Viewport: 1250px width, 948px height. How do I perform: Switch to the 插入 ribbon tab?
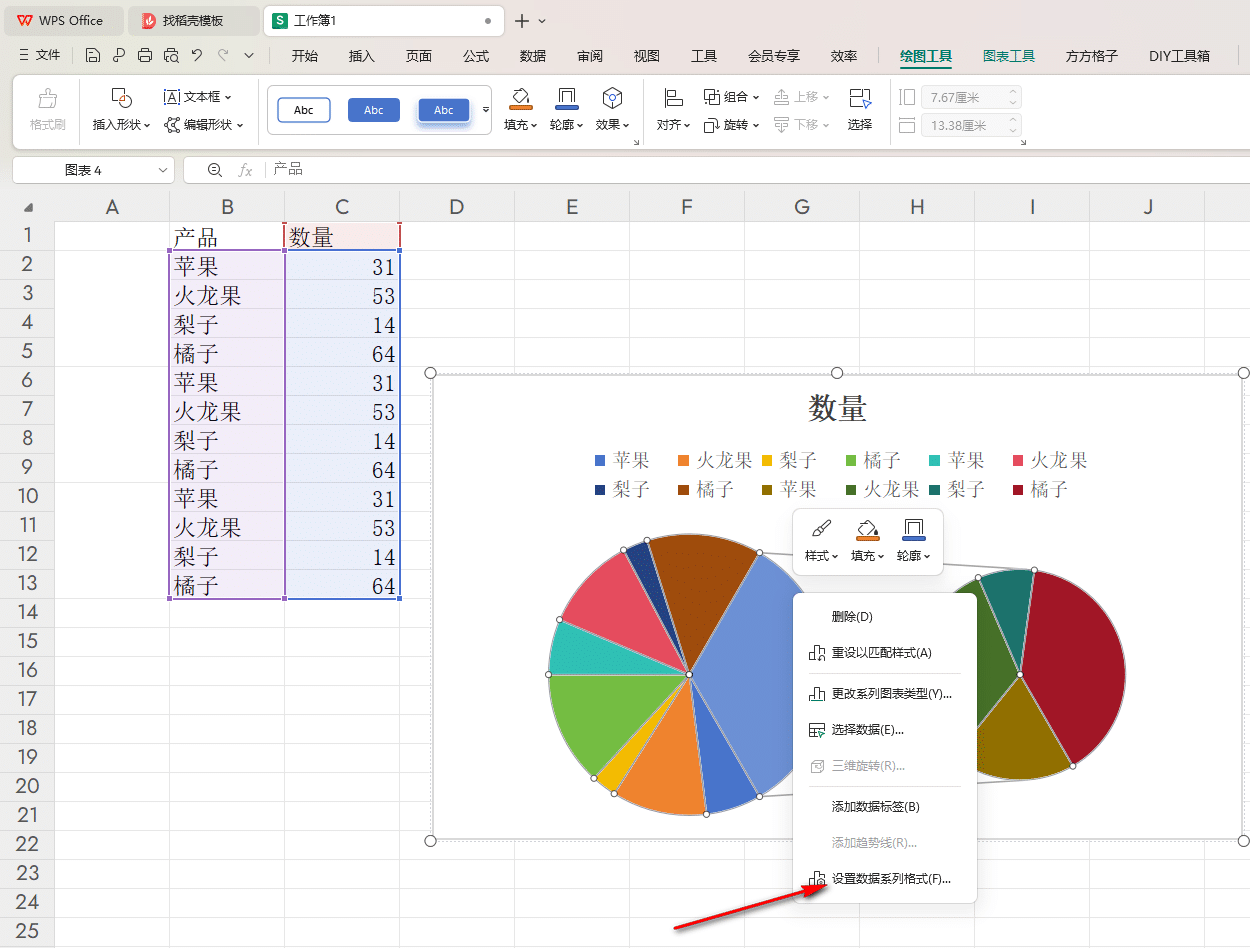click(x=362, y=56)
